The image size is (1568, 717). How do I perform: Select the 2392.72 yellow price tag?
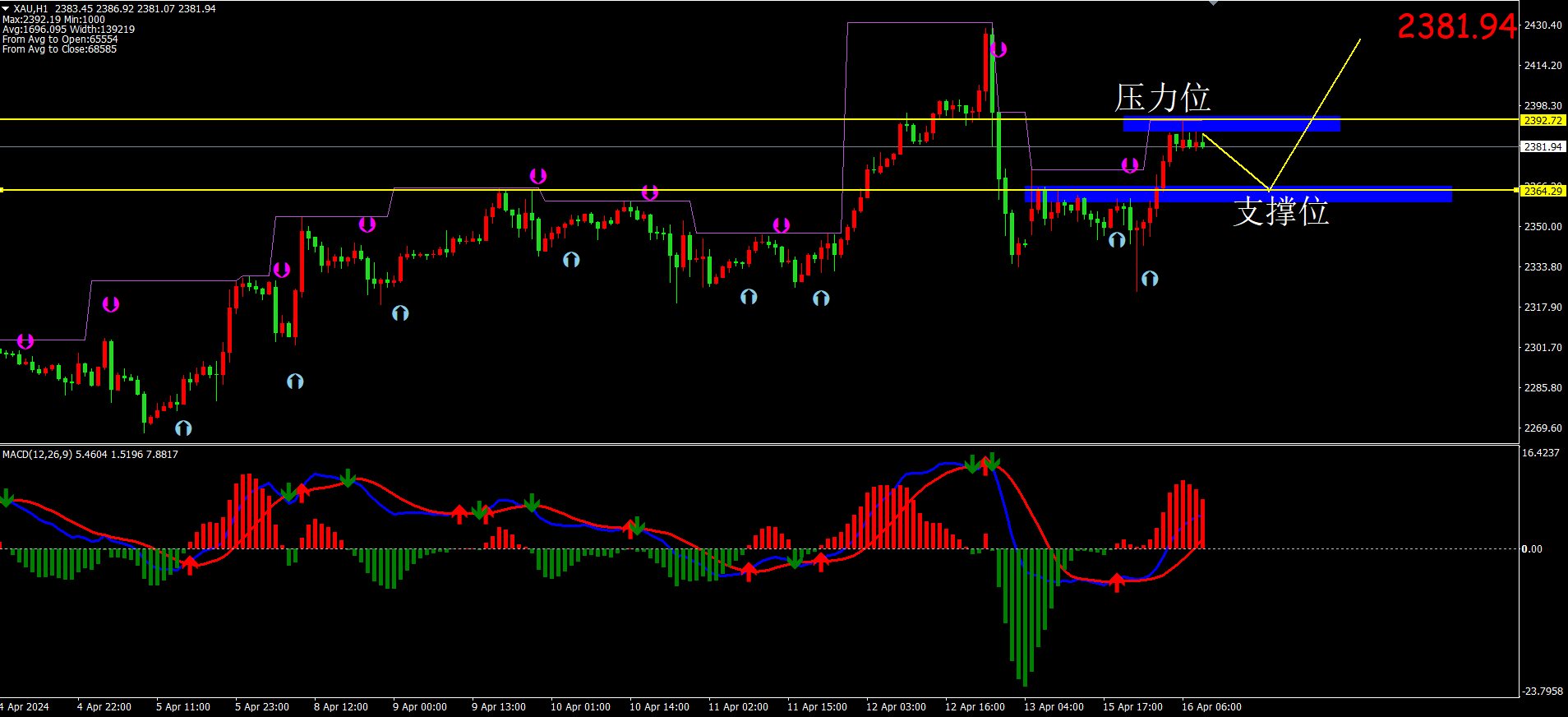[x=1543, y=120]
